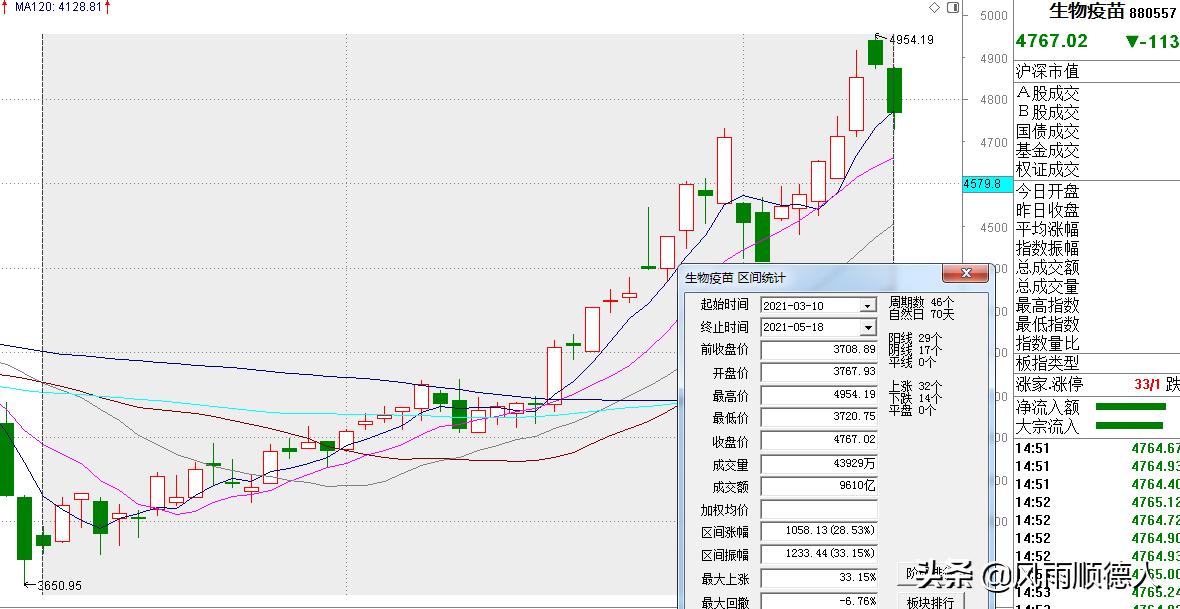Click the 指数振幅 row
Viewport: 1180px width, 609px height.
1097,248
